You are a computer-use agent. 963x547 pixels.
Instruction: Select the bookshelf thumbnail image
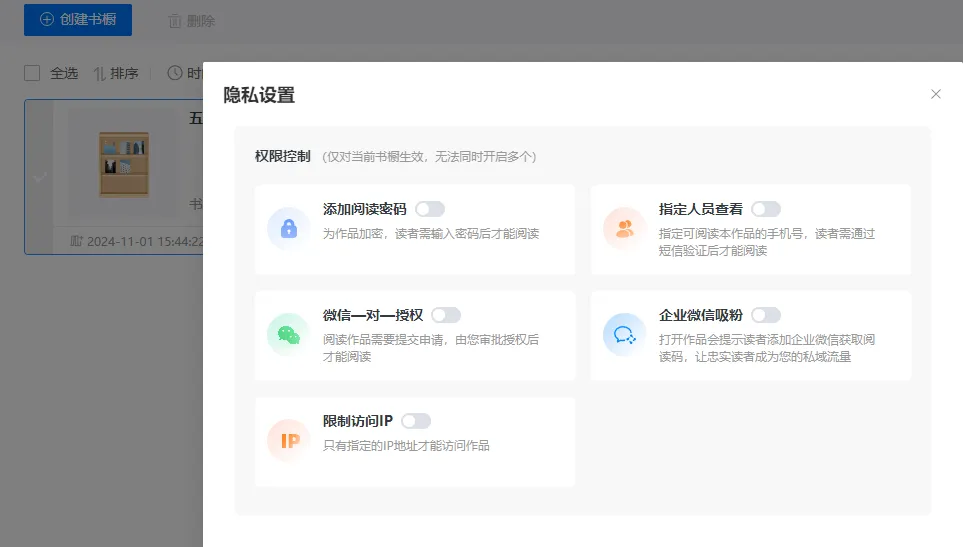click(124, 164)
